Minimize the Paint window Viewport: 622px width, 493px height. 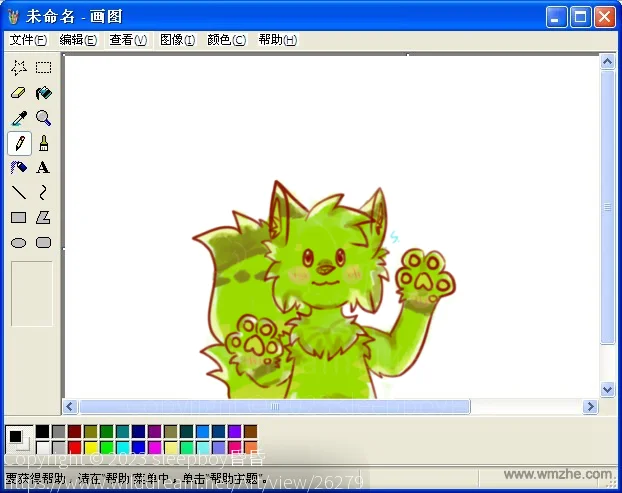556,17
